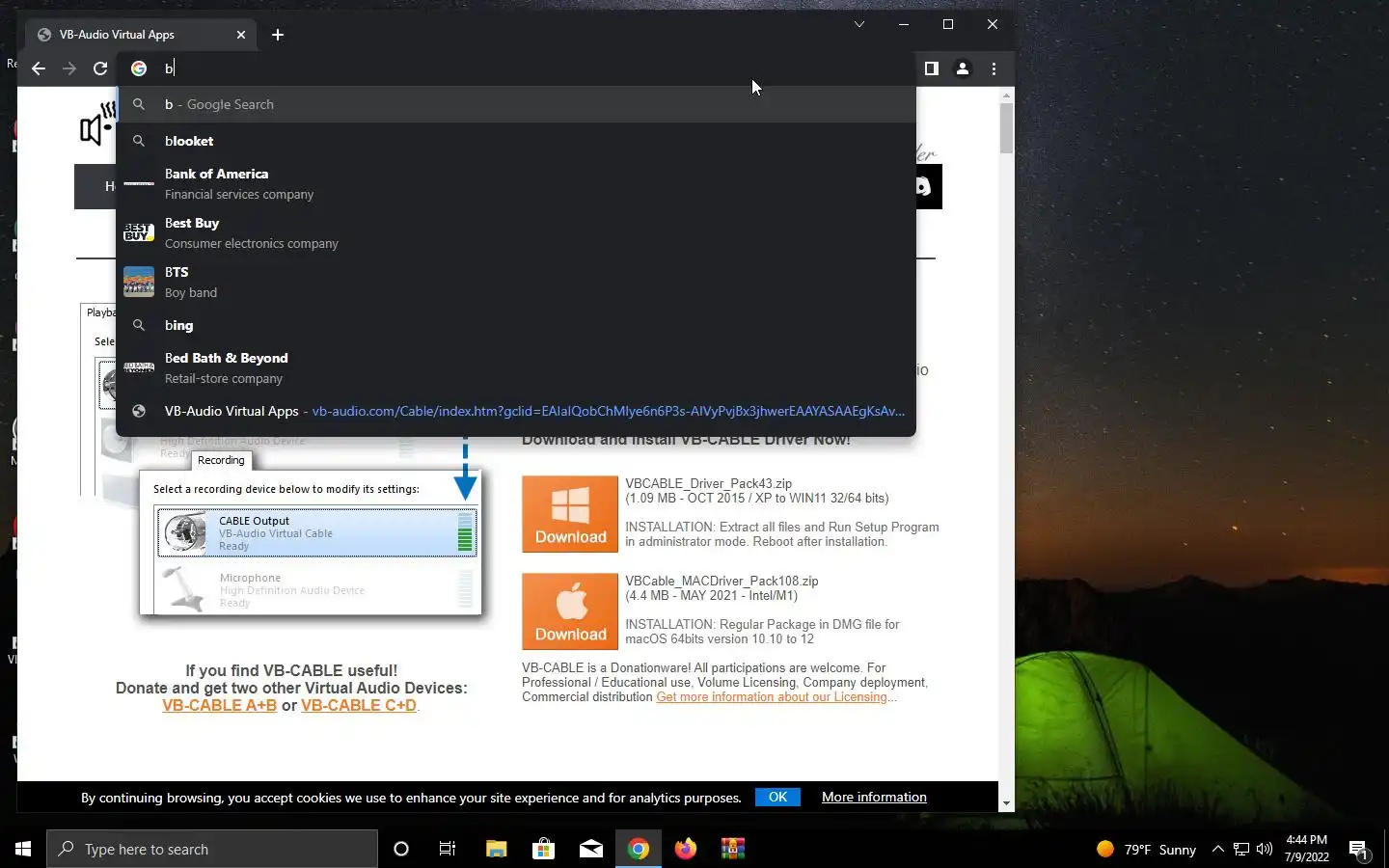Show hidden system tray icons
1389x868 pixels.
tap(1217, 849)
